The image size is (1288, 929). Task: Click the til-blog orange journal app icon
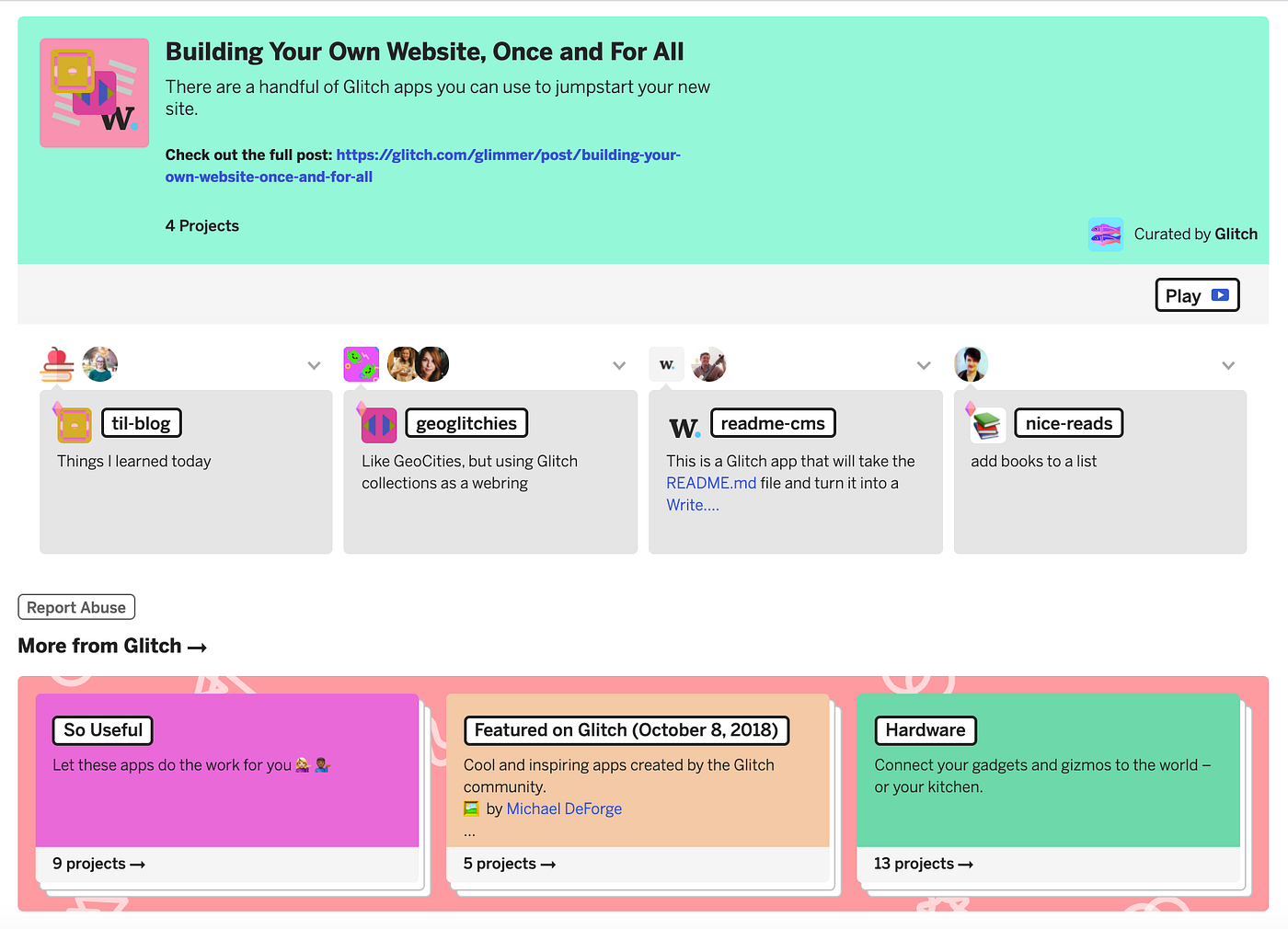coord(73,424)
